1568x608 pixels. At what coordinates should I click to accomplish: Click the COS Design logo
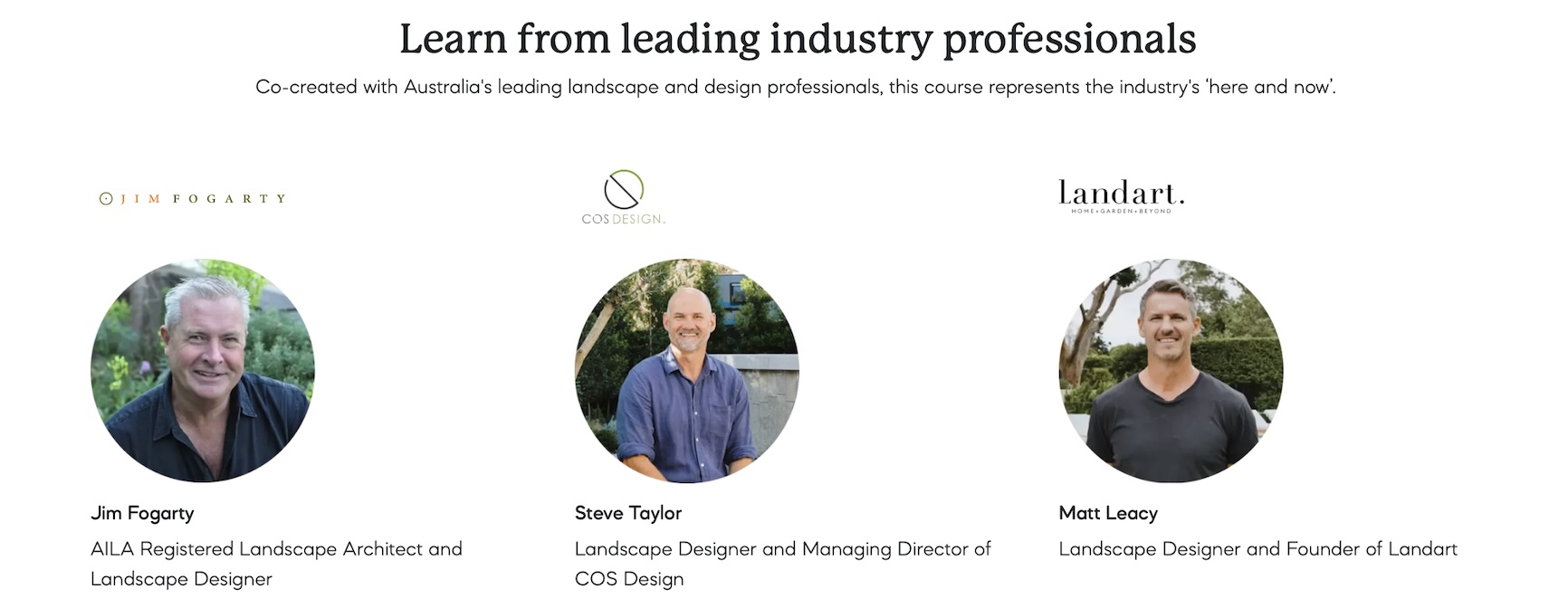pyautogui.click(x=624, y=197)
